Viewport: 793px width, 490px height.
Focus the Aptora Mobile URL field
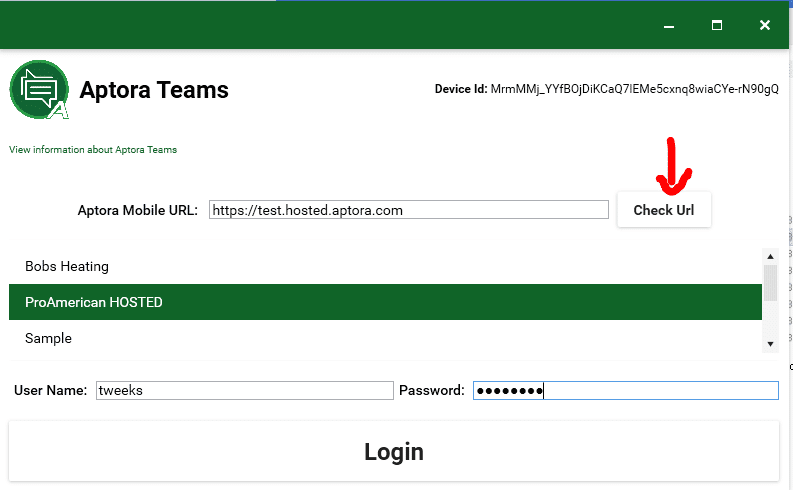tap(409, 210)
